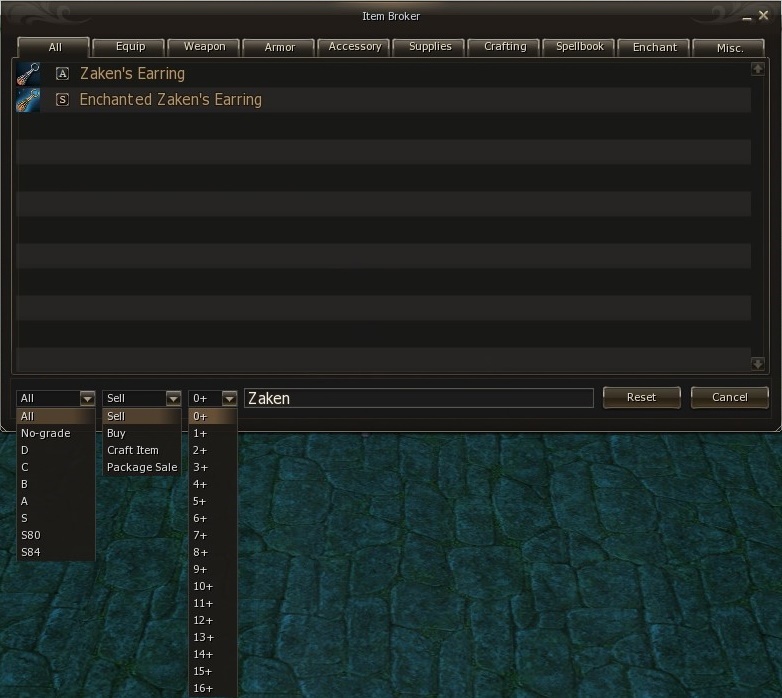
Task: Click the S-grade badge beside Enchanted Zaken's Earring
Action: click(x=62, y=100)
